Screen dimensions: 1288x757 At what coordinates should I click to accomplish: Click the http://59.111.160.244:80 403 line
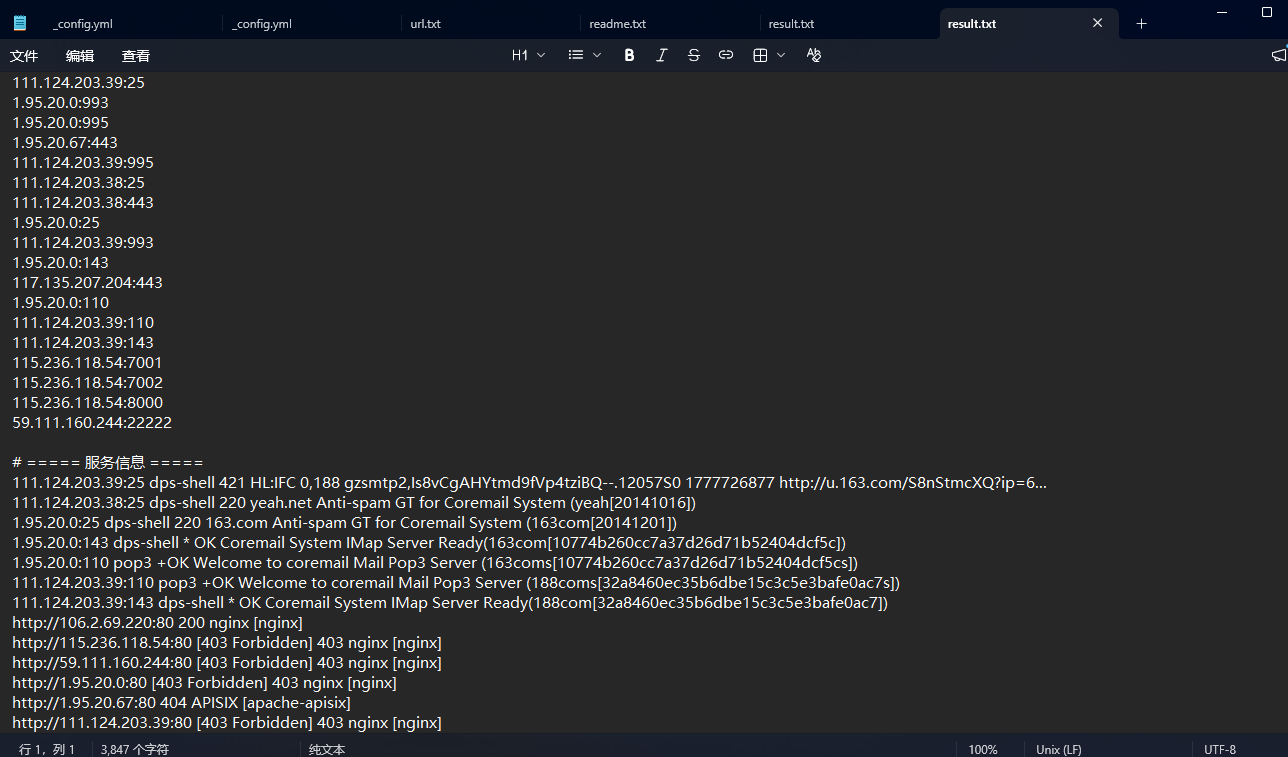point(227,663)
